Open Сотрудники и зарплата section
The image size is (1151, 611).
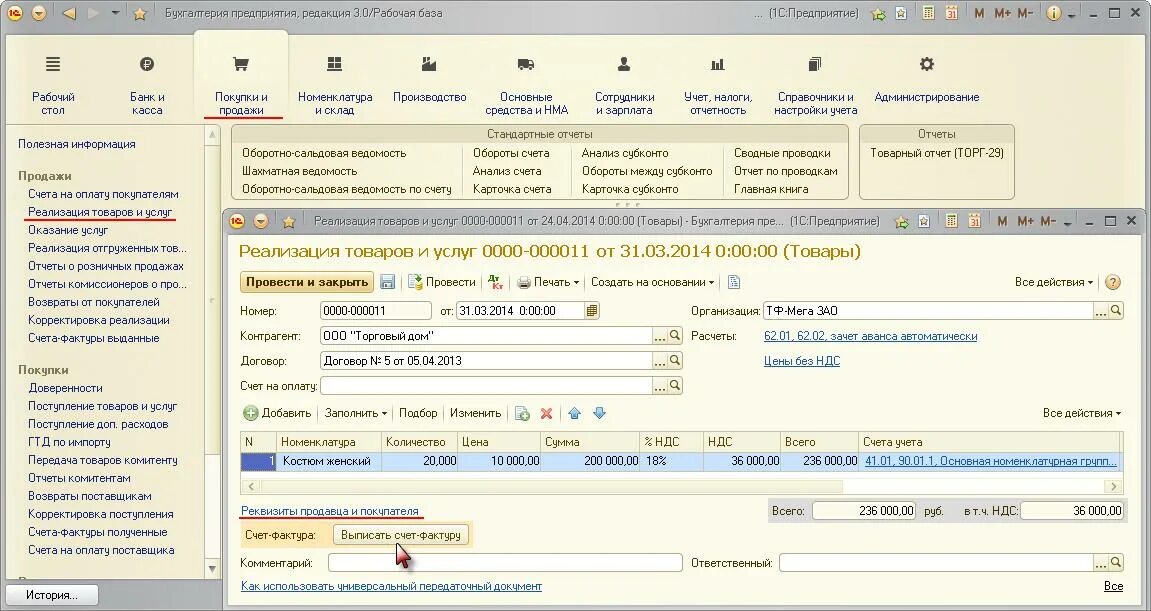point(624,86)
